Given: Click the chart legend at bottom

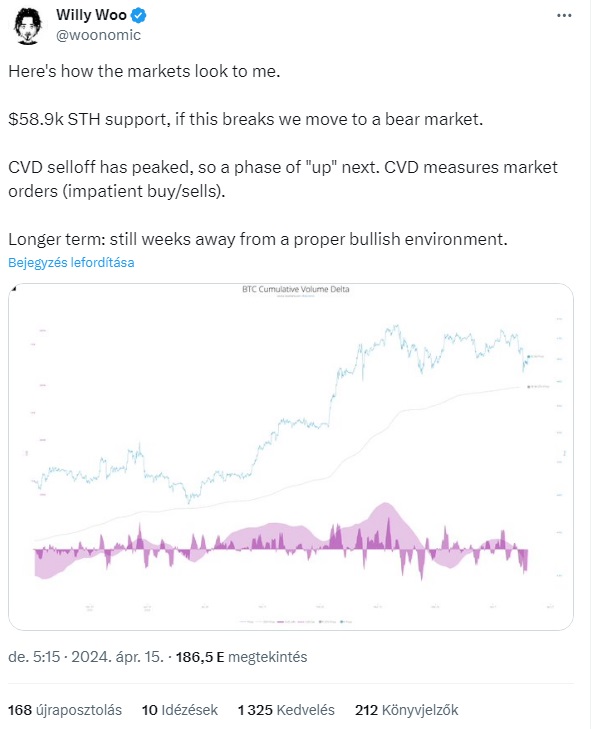Looking at the screenshot, I should point(296,622).
